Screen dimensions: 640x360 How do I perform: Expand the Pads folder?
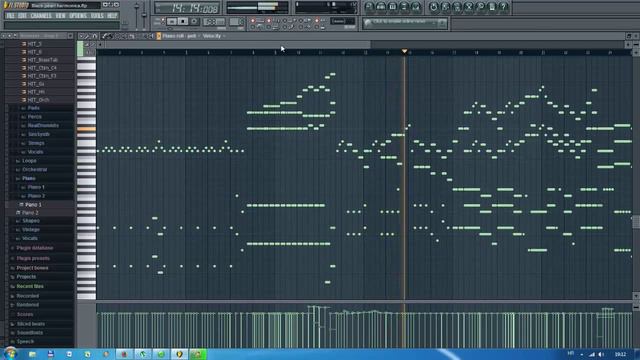[33, 108]
